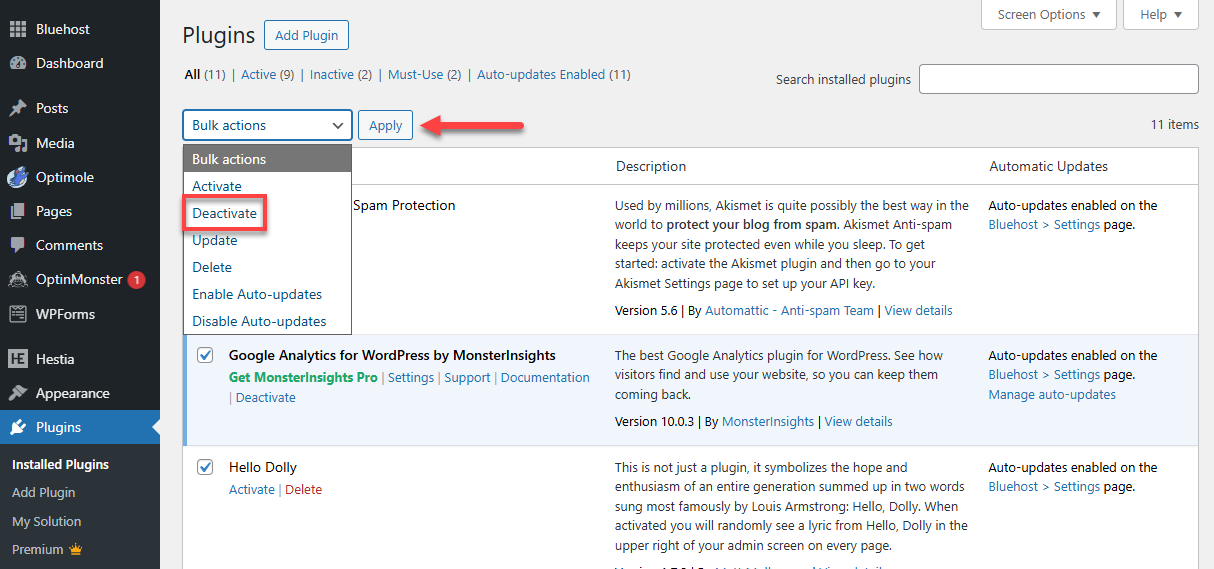Filter plugins by Must-Use
The image size is (1214, 569).
coord(415,75)
